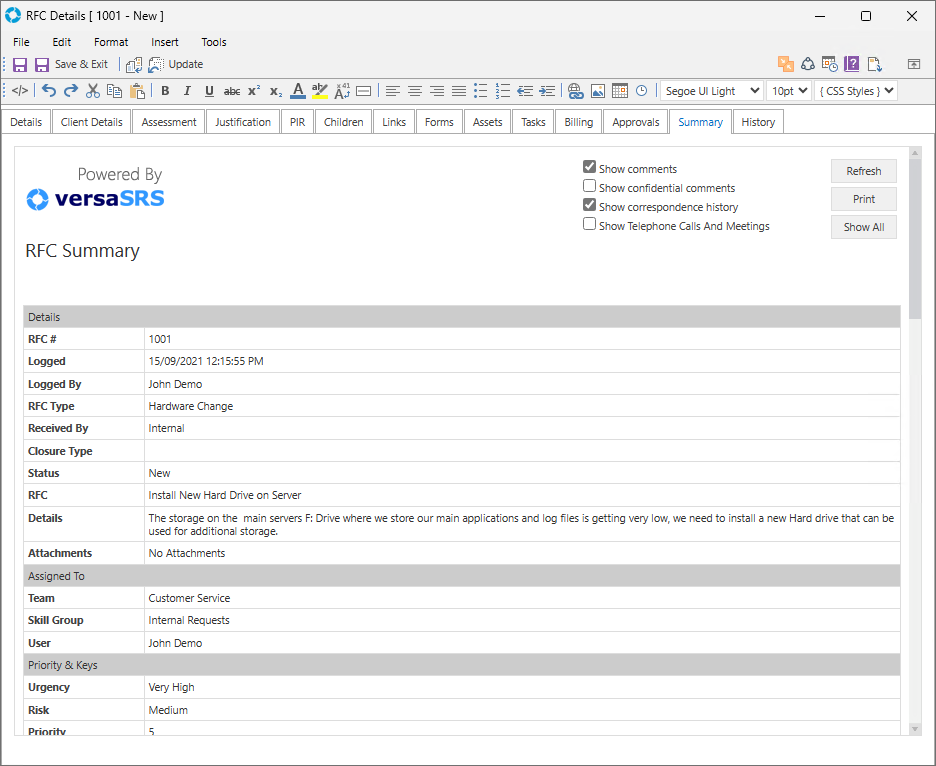Image resolution: width=936 pixels, height=766 pixels.
Task: Click the HTML source code view icon
Action: click(20, 91)
